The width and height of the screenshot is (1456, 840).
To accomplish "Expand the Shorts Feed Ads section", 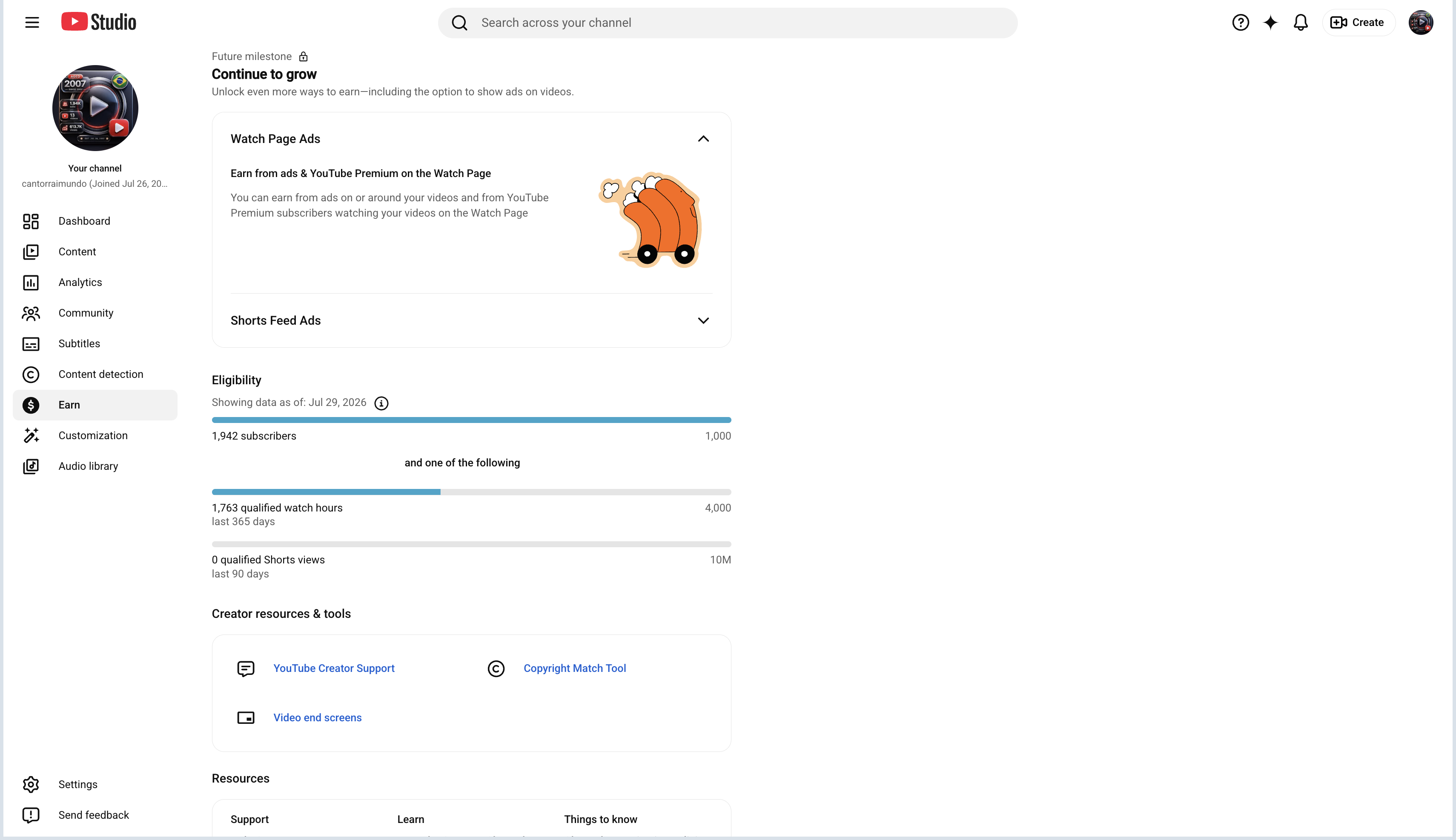I will (x=703, y=321).
